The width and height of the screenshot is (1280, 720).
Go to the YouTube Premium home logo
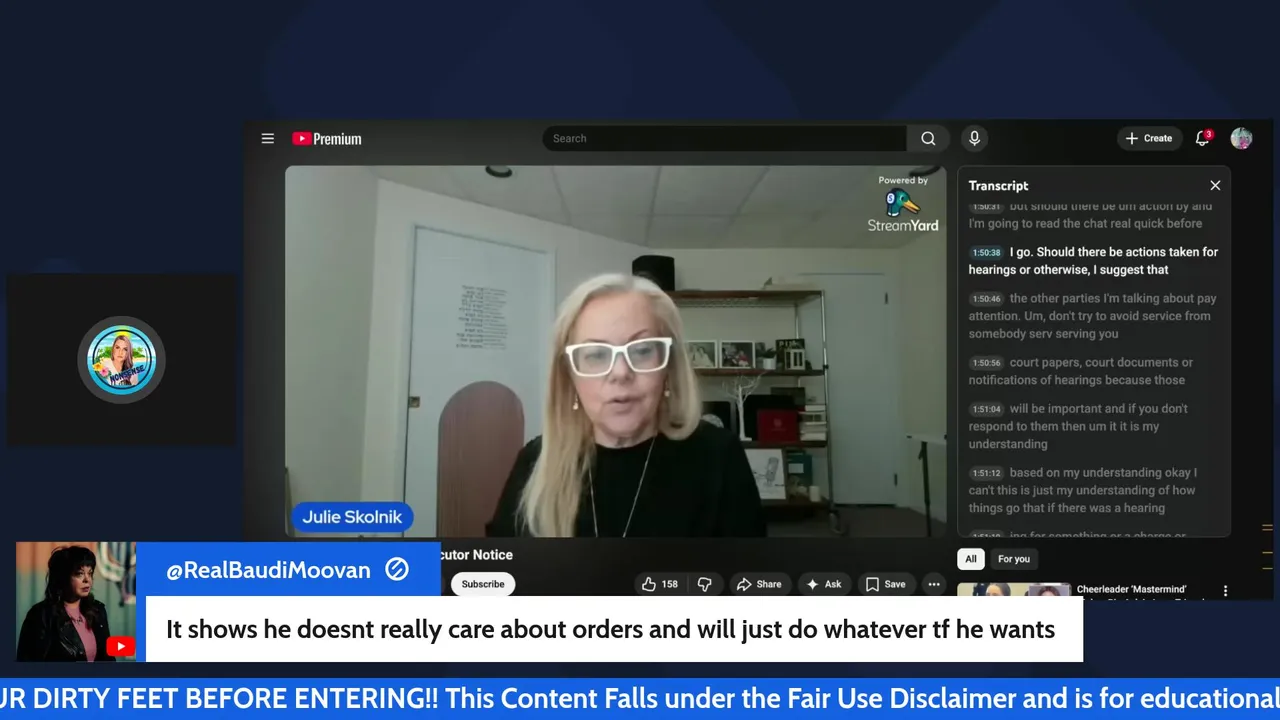tap(327, 139)
